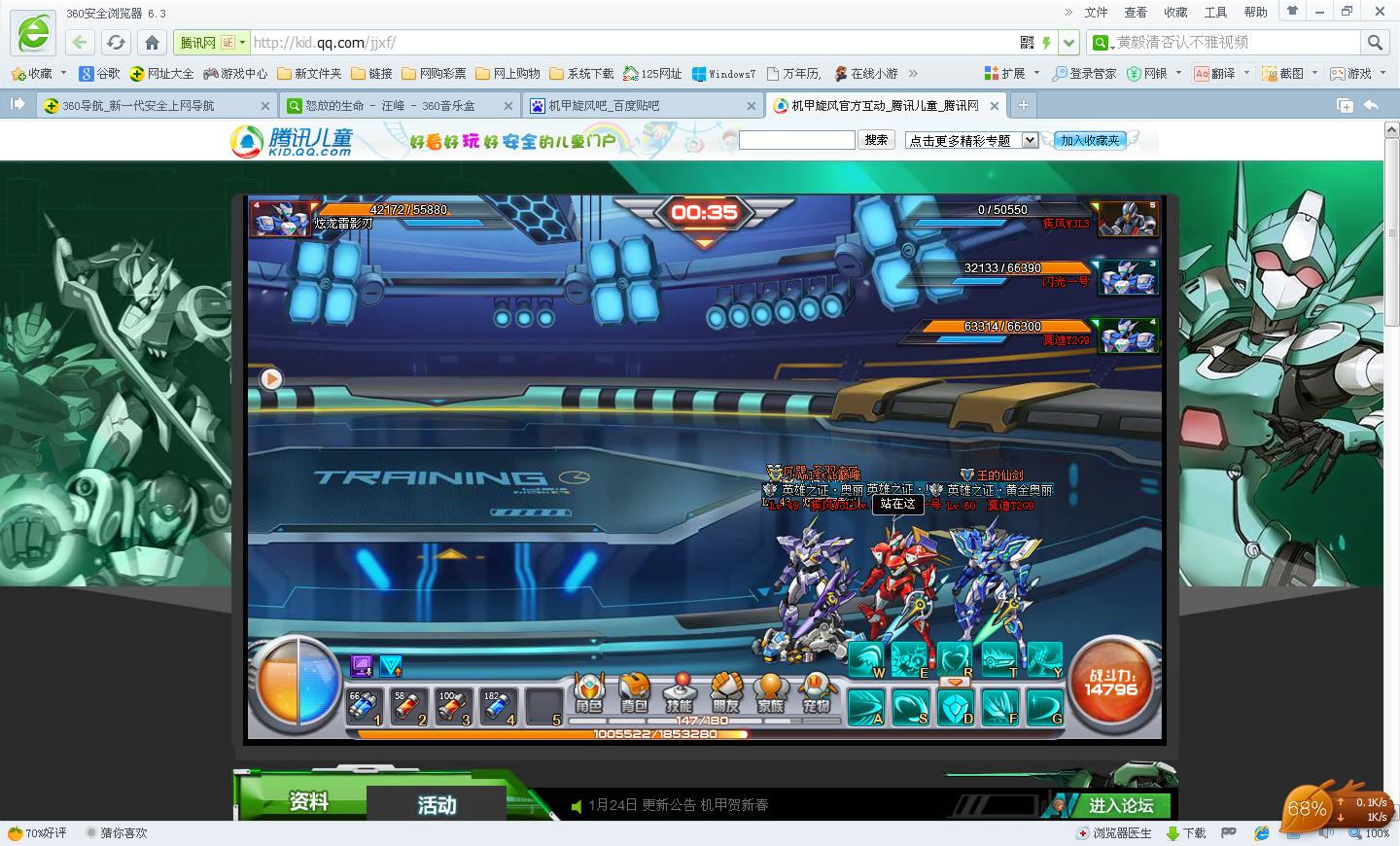Open the 背包 (backpack) icon
This screenshot has width=1400, height=846.
634,693
